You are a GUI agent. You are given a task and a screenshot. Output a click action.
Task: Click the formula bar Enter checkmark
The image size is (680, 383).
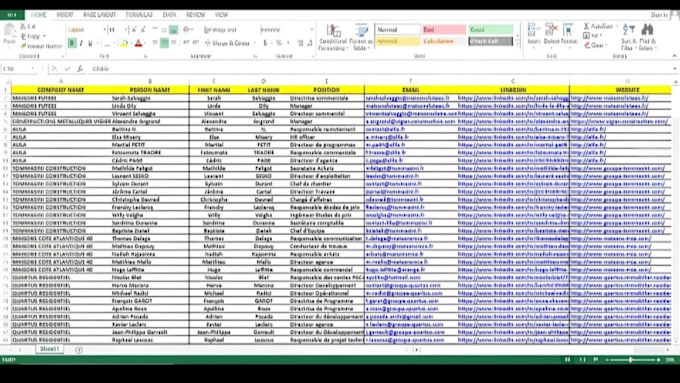(67, 69)
